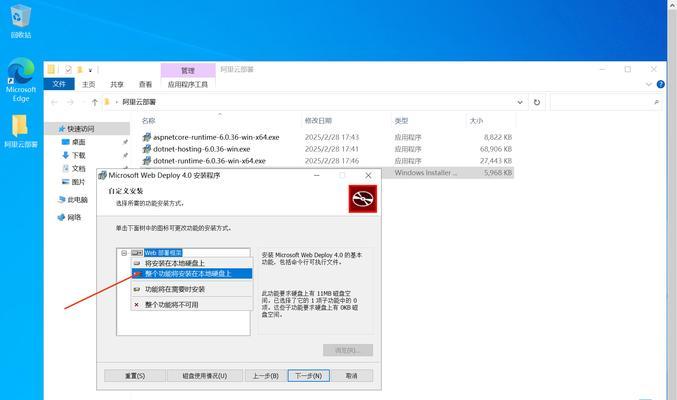The height and width of the screenshot is (400, 677).
Task: Click the 上一步(B) button
Action: pos(266,376)
